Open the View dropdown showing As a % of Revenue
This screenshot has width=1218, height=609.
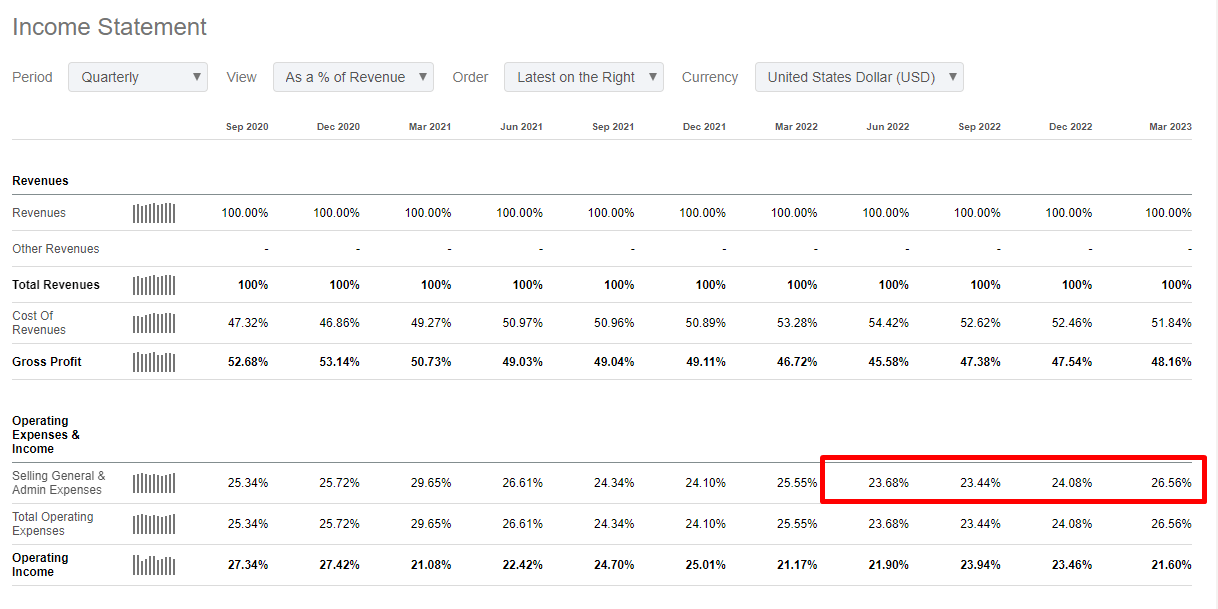(353, 77)
